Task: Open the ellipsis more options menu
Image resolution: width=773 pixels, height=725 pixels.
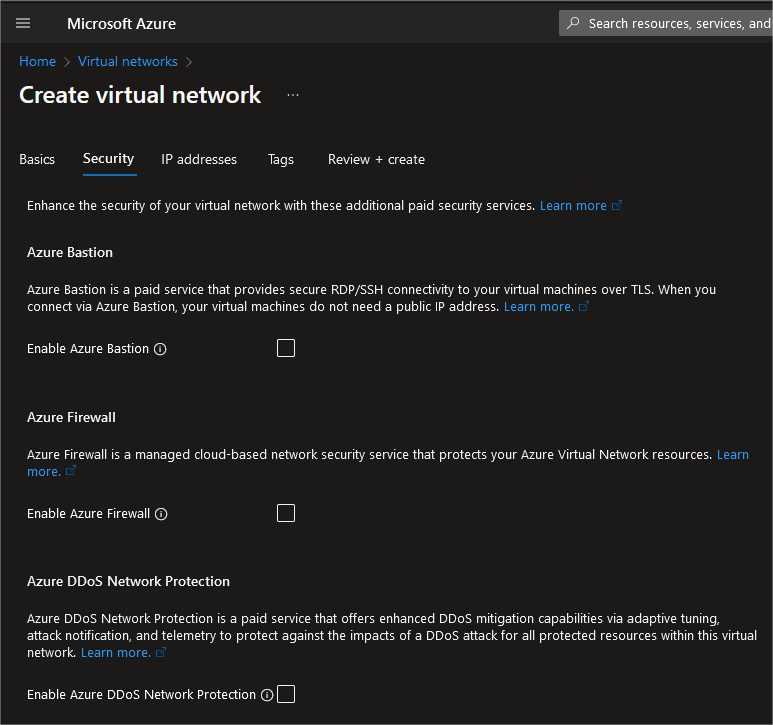Action: [293, 95]
